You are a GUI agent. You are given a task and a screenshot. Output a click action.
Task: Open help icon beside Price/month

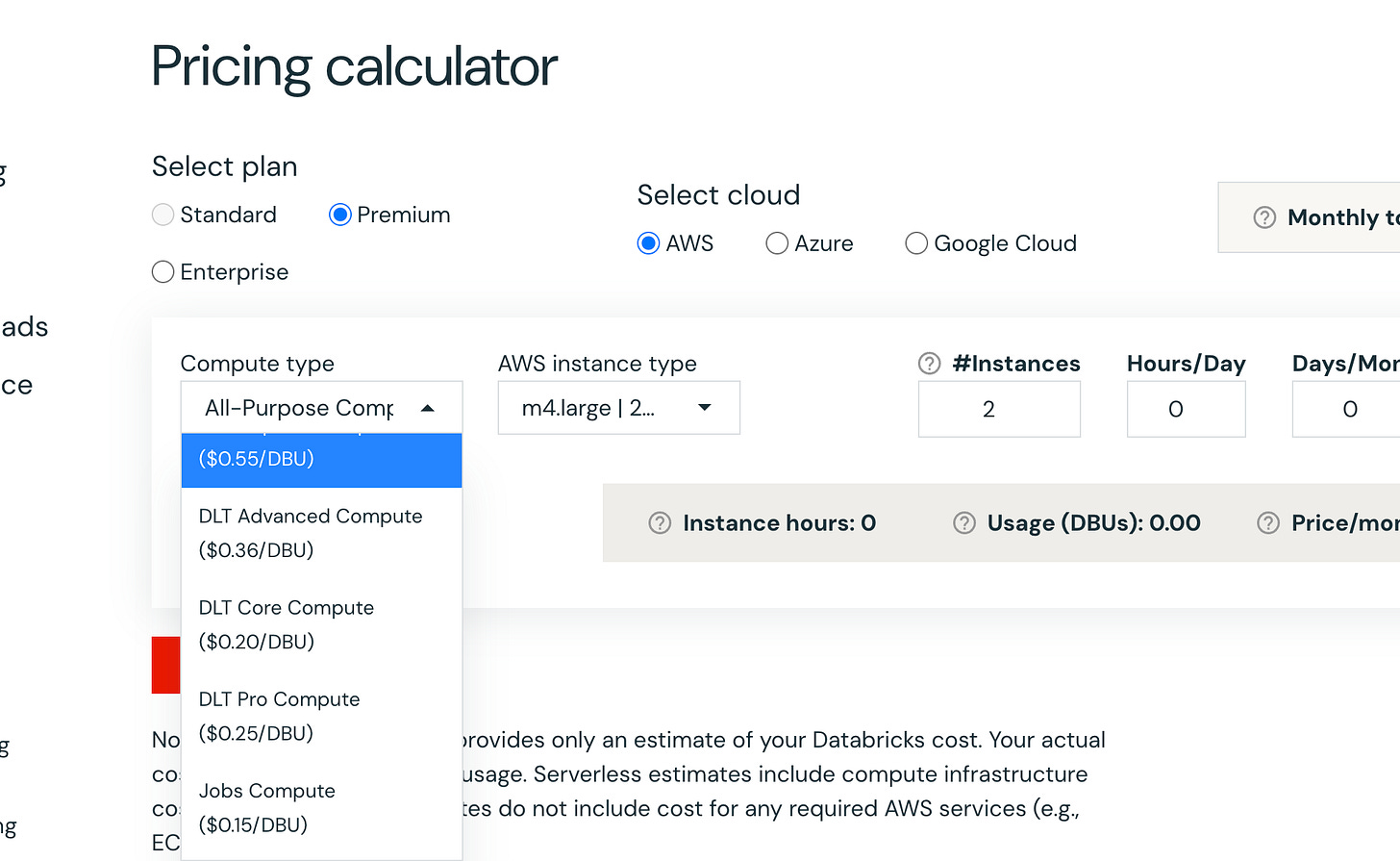pyautogui.click(x=1268, y=523)
